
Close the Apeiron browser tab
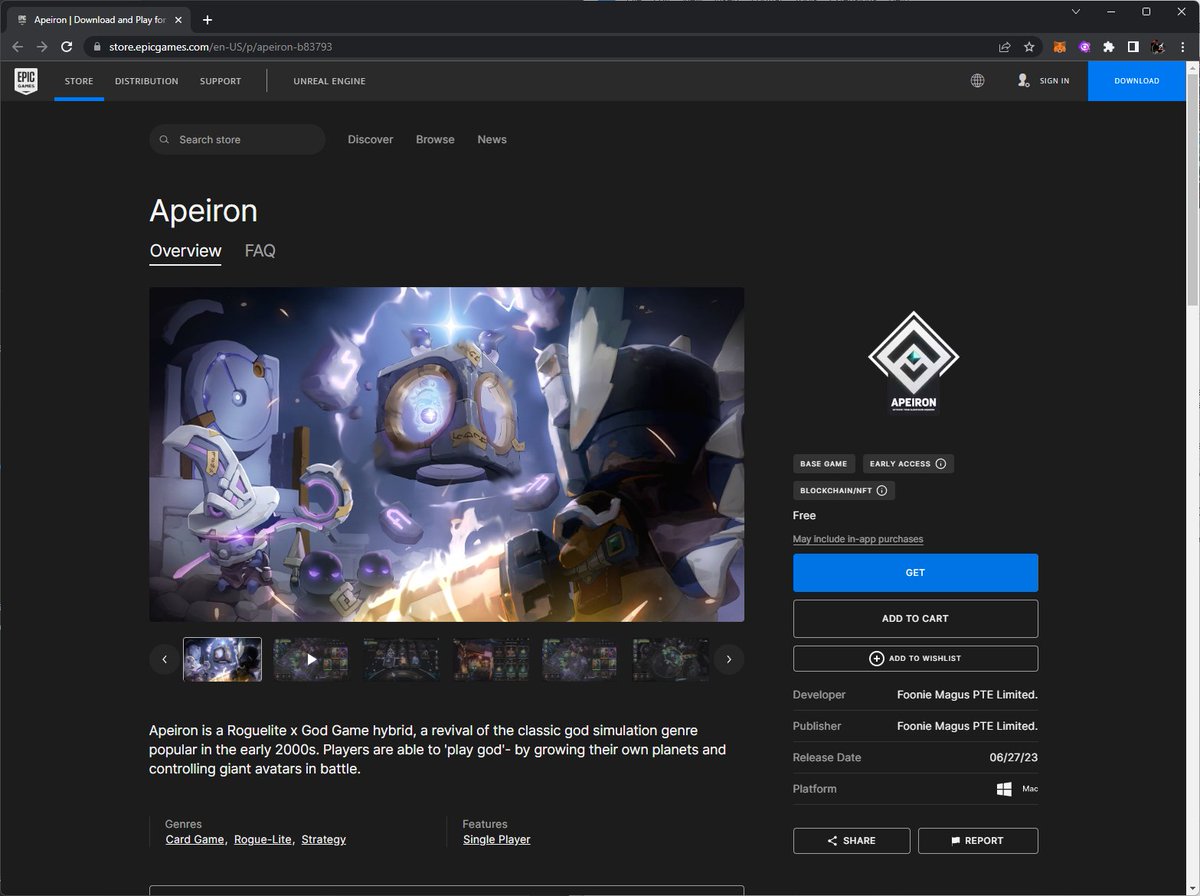(x=179, y=19)
